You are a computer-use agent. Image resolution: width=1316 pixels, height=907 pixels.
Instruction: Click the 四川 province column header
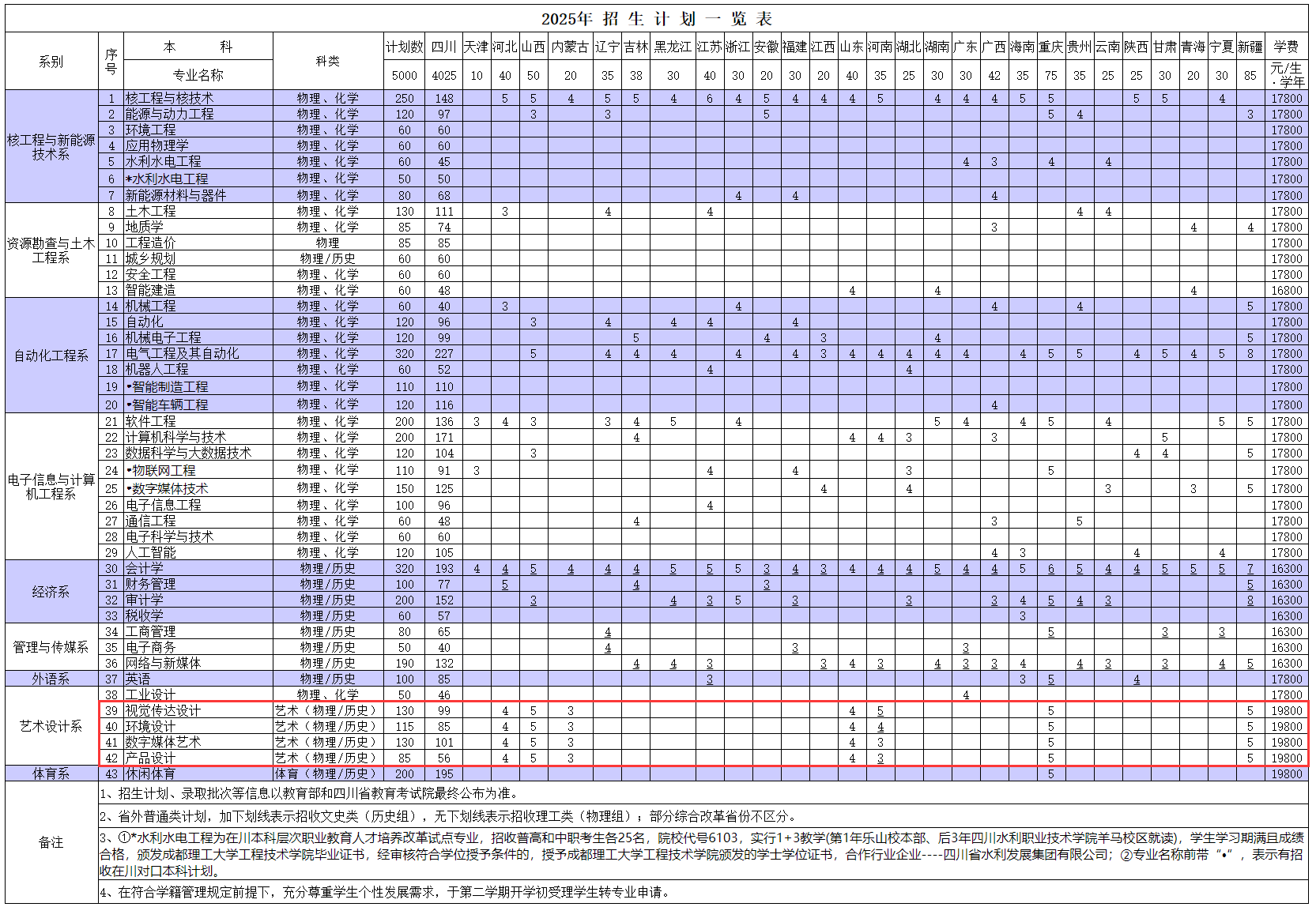tap(443, 47)
